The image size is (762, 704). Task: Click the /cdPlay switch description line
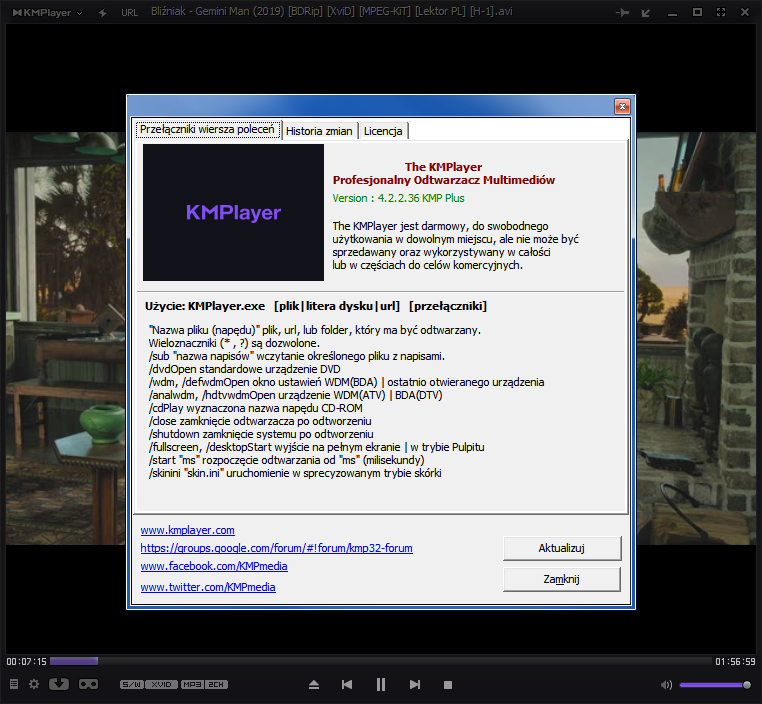(x=256, y=408)
